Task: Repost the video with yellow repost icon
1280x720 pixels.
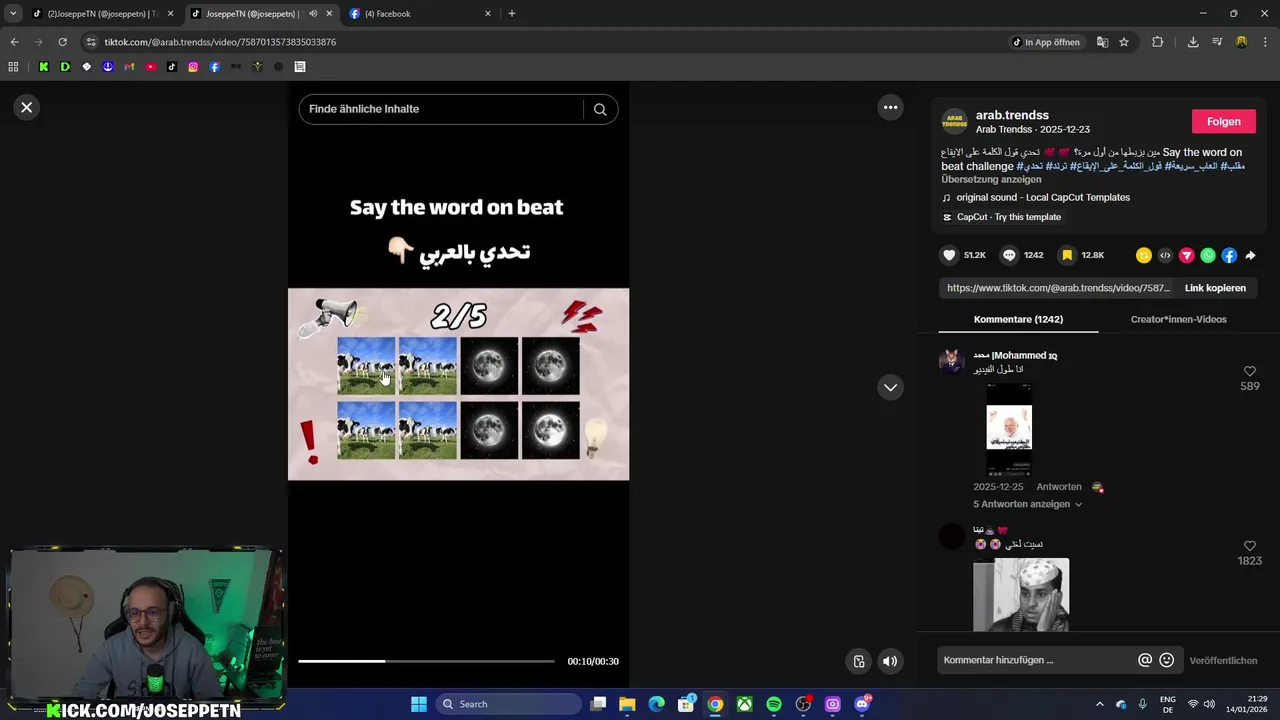Action: [1143, 255]
